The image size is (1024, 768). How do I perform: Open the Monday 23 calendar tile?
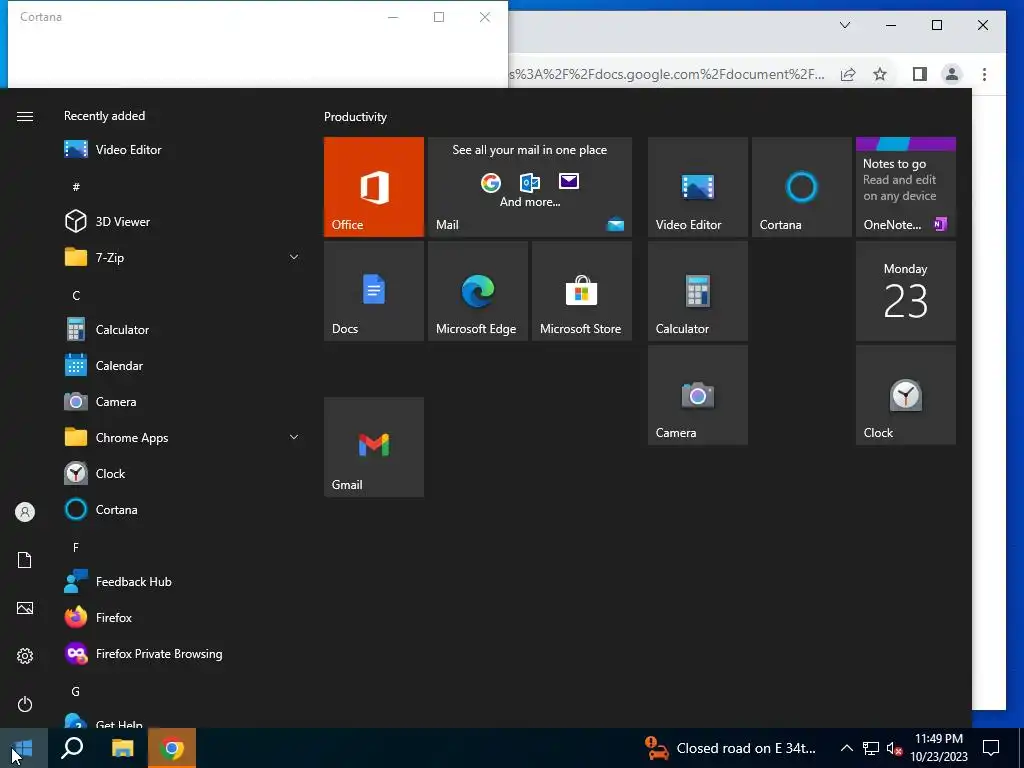(x=906, y=291)
